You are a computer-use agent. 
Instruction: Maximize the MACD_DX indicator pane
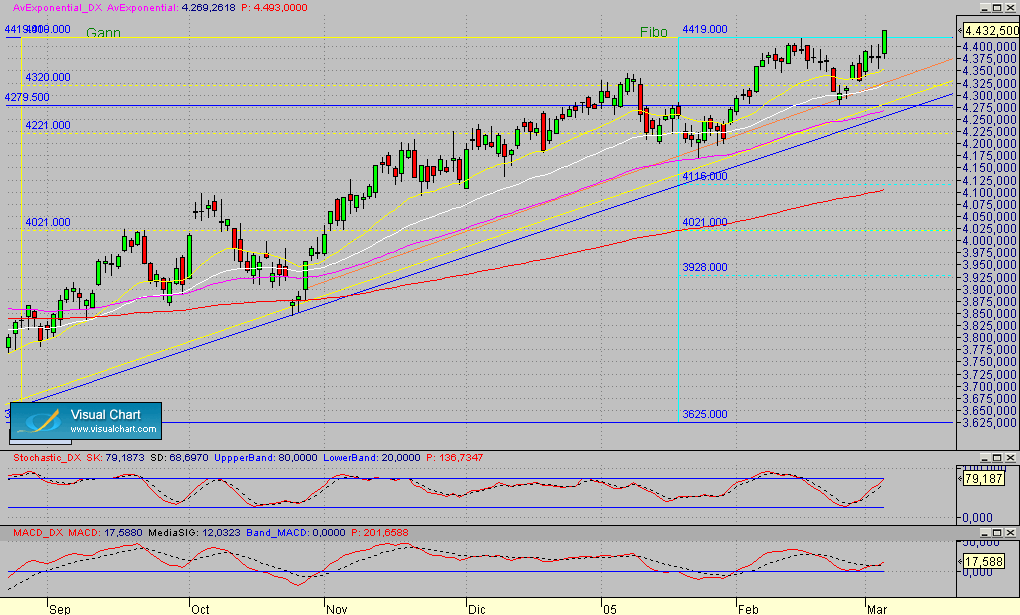[997, 532]
